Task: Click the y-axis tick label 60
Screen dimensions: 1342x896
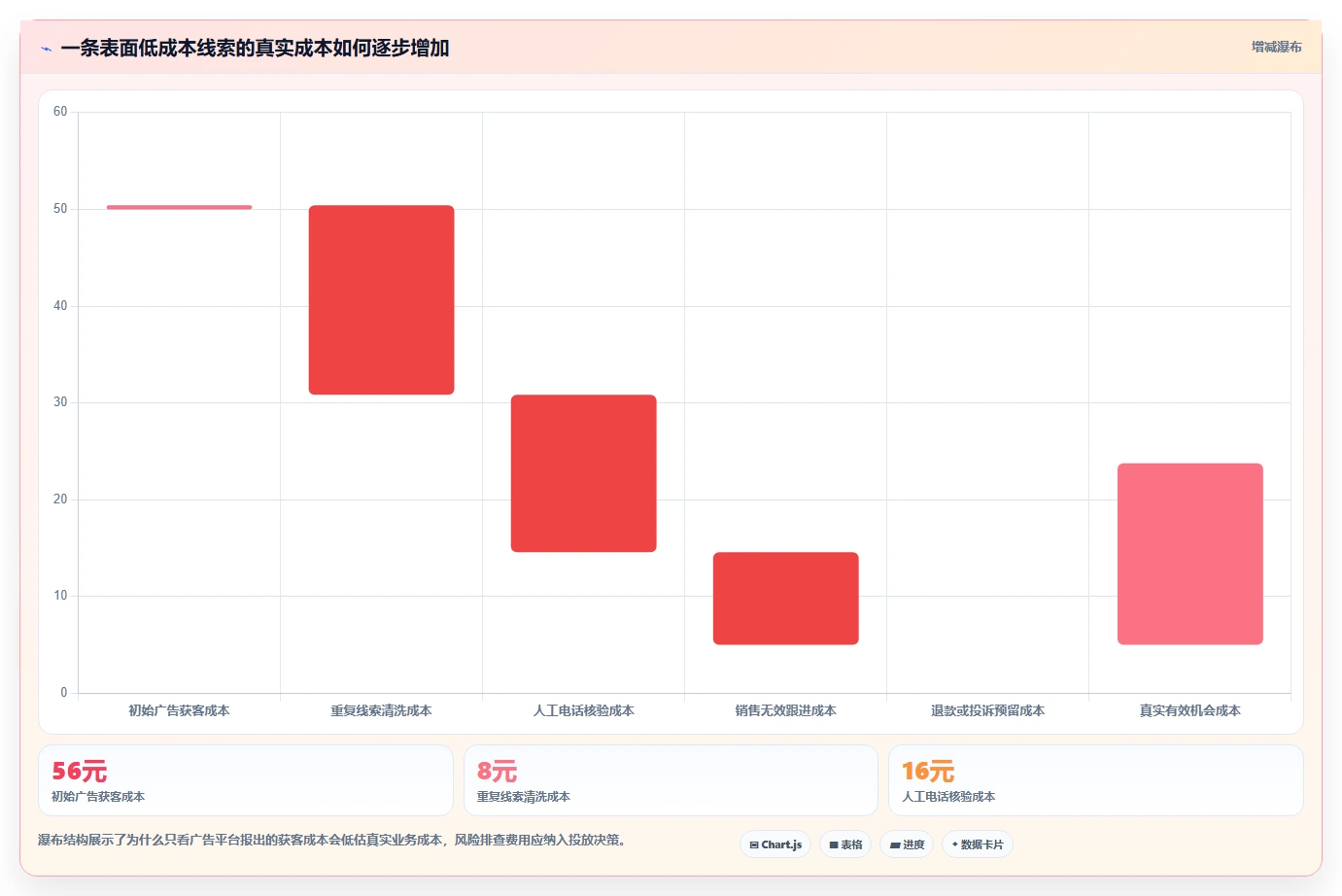Action: [60, 112]
